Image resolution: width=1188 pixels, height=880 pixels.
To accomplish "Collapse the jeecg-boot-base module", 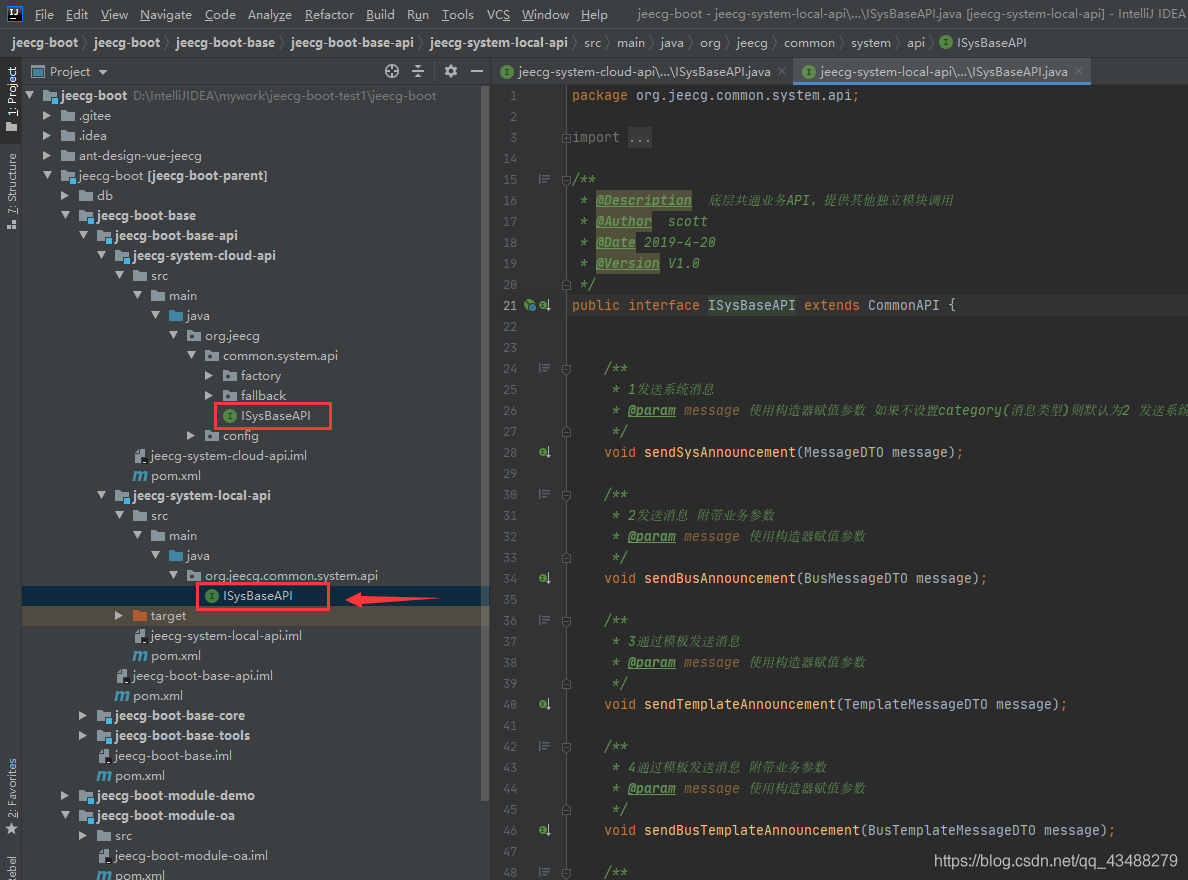I will tap(65, 215).
